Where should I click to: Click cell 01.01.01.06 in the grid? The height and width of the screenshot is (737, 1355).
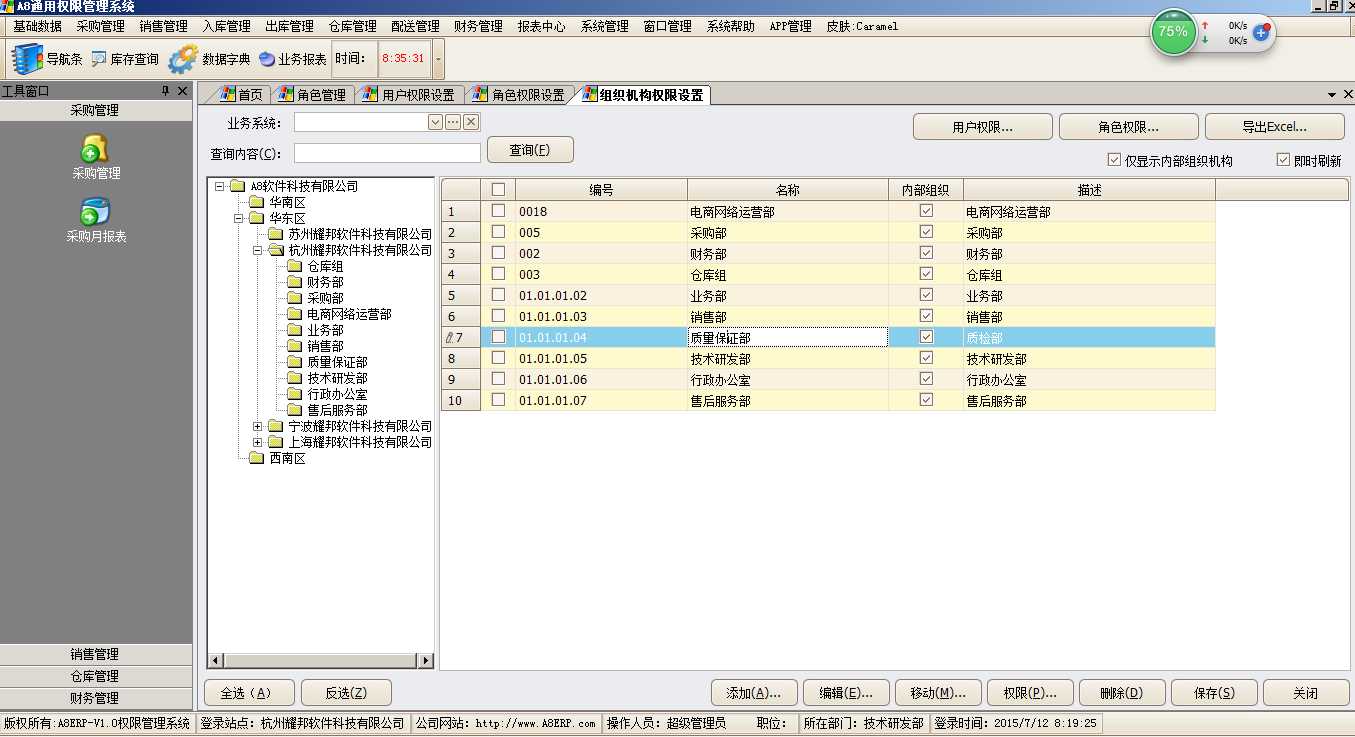click(x=601, y=380)
